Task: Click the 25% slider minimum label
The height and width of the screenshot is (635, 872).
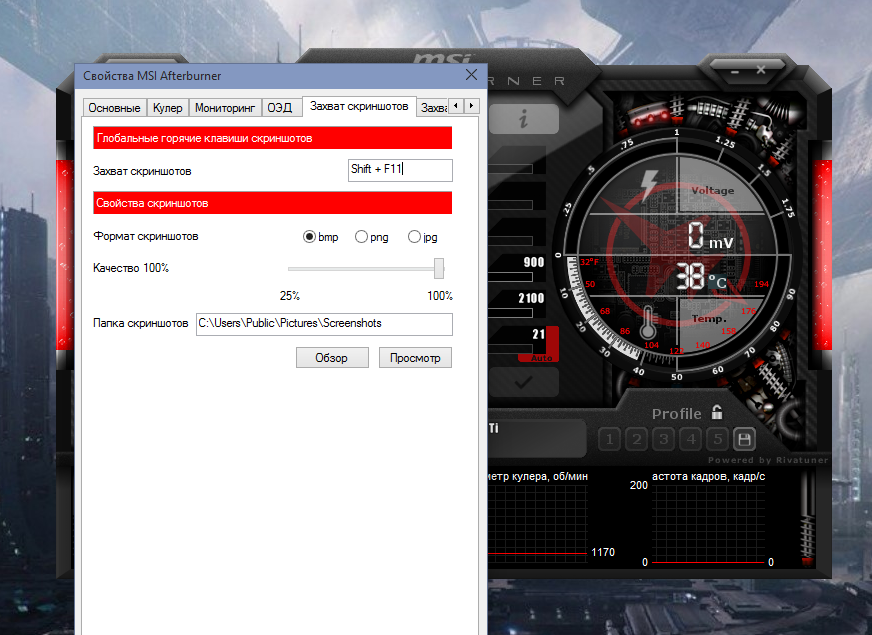Action: point(290,296)
